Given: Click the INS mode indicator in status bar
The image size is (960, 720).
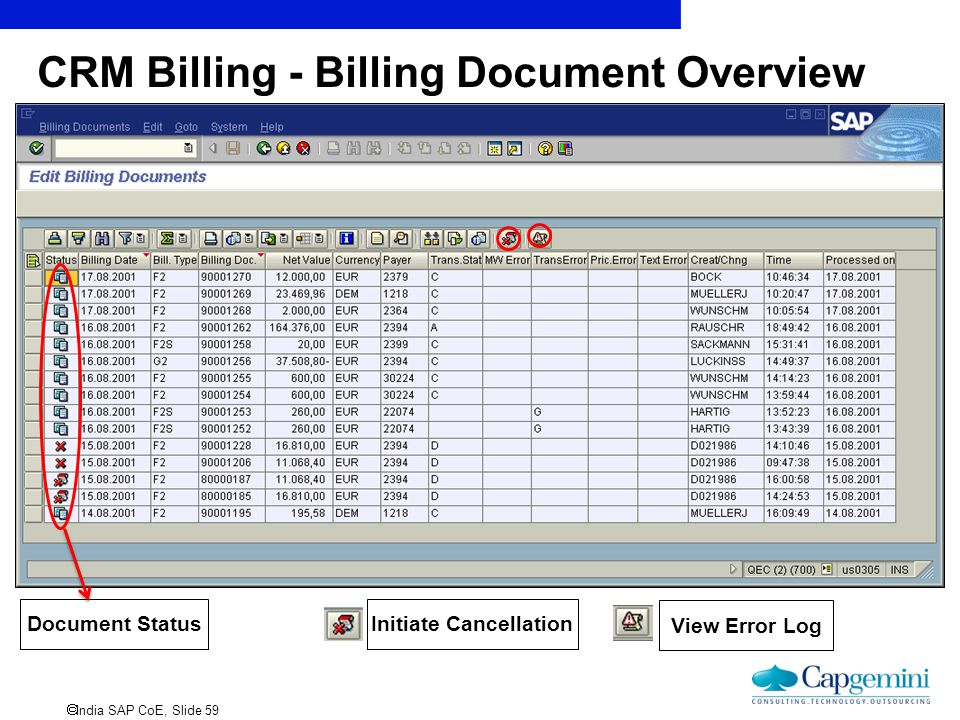Looking at the screenshot, I should pos(899,569).
